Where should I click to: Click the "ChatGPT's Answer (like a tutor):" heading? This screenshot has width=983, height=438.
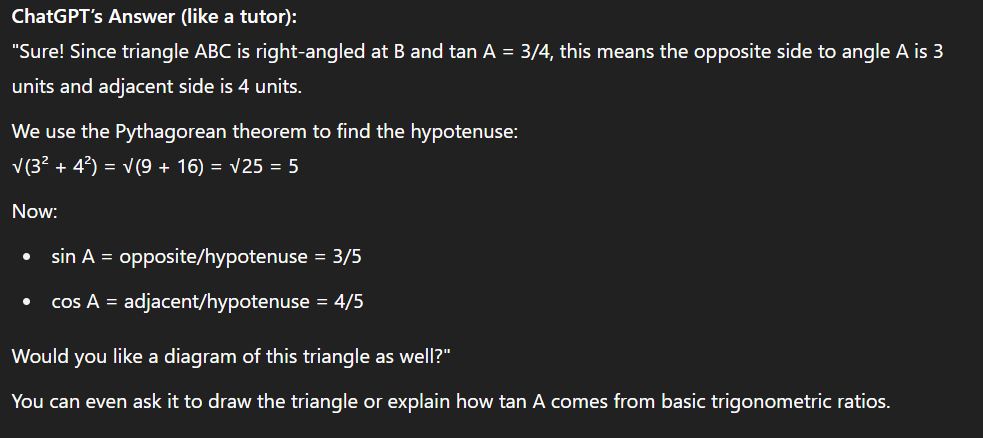coord(154,17)
